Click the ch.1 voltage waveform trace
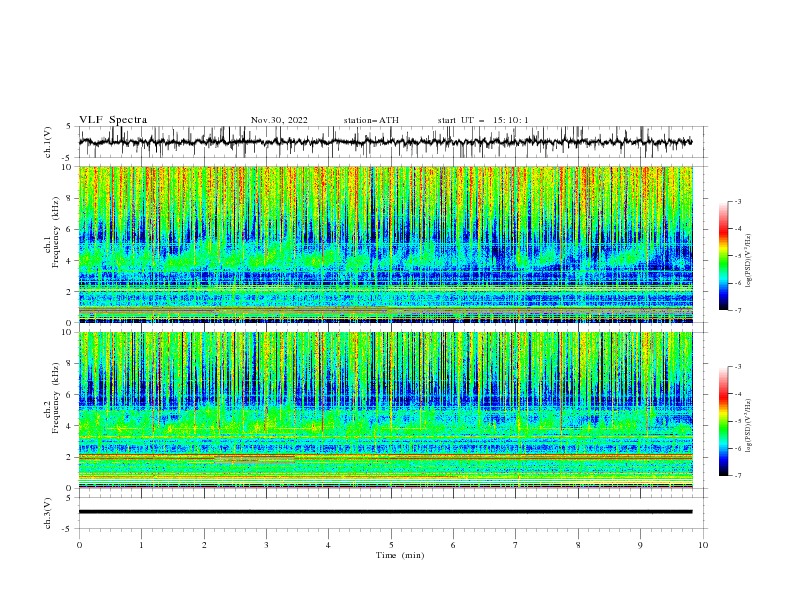Viewport: 792px width, 612px height. point(385,142)
